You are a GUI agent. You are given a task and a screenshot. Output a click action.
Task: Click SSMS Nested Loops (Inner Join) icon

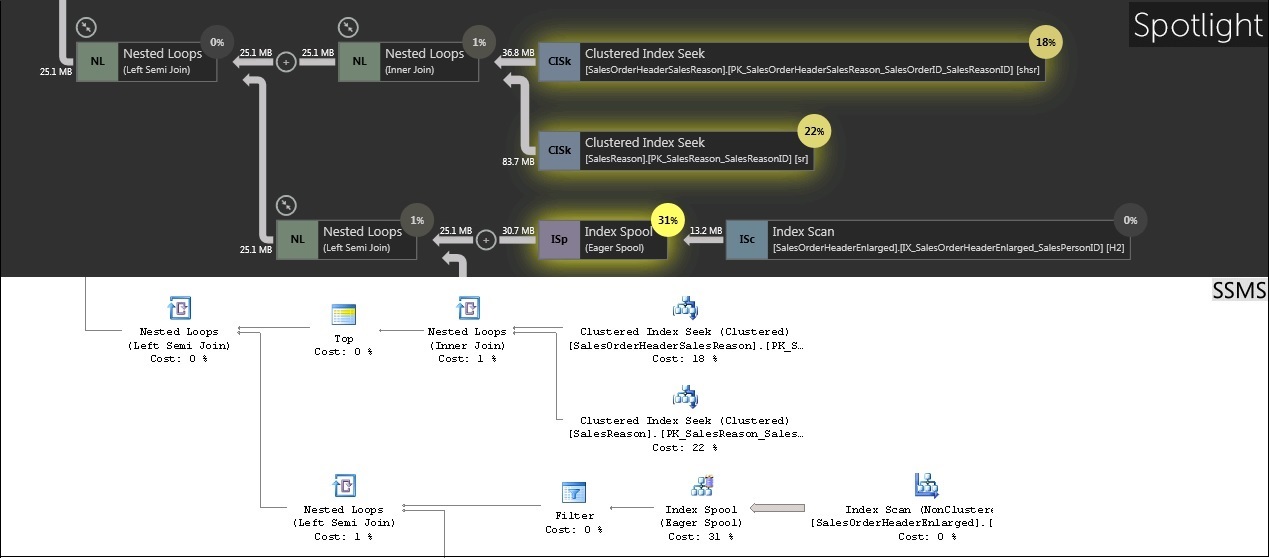[467, 308]
